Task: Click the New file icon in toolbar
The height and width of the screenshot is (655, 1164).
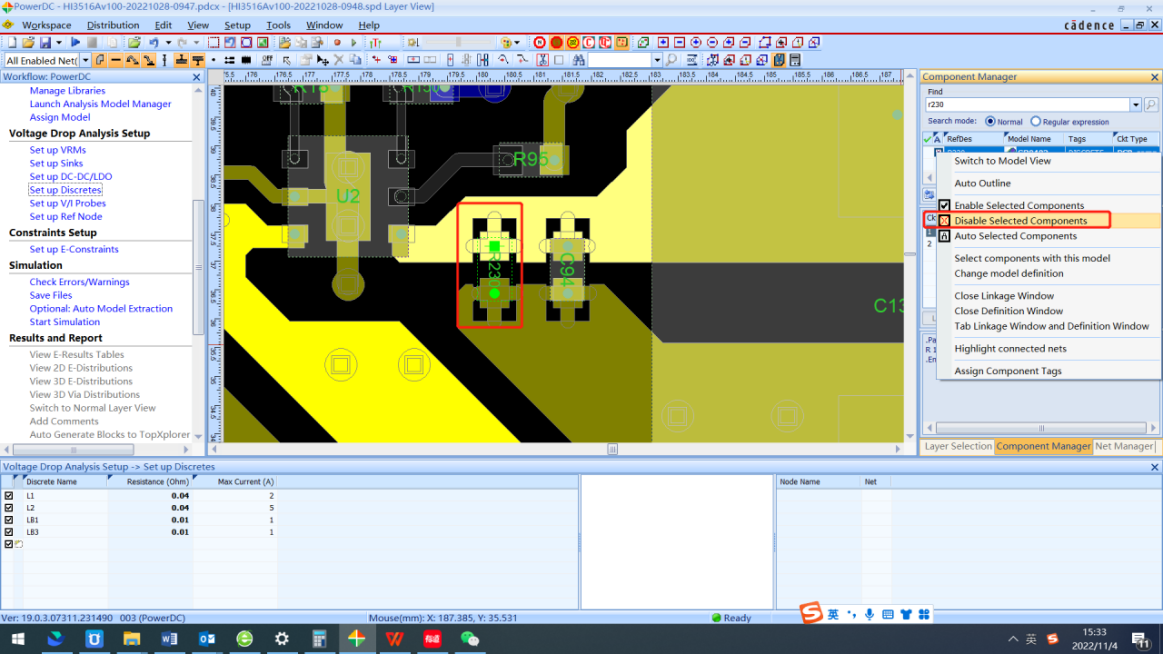Action: [12, 42]
